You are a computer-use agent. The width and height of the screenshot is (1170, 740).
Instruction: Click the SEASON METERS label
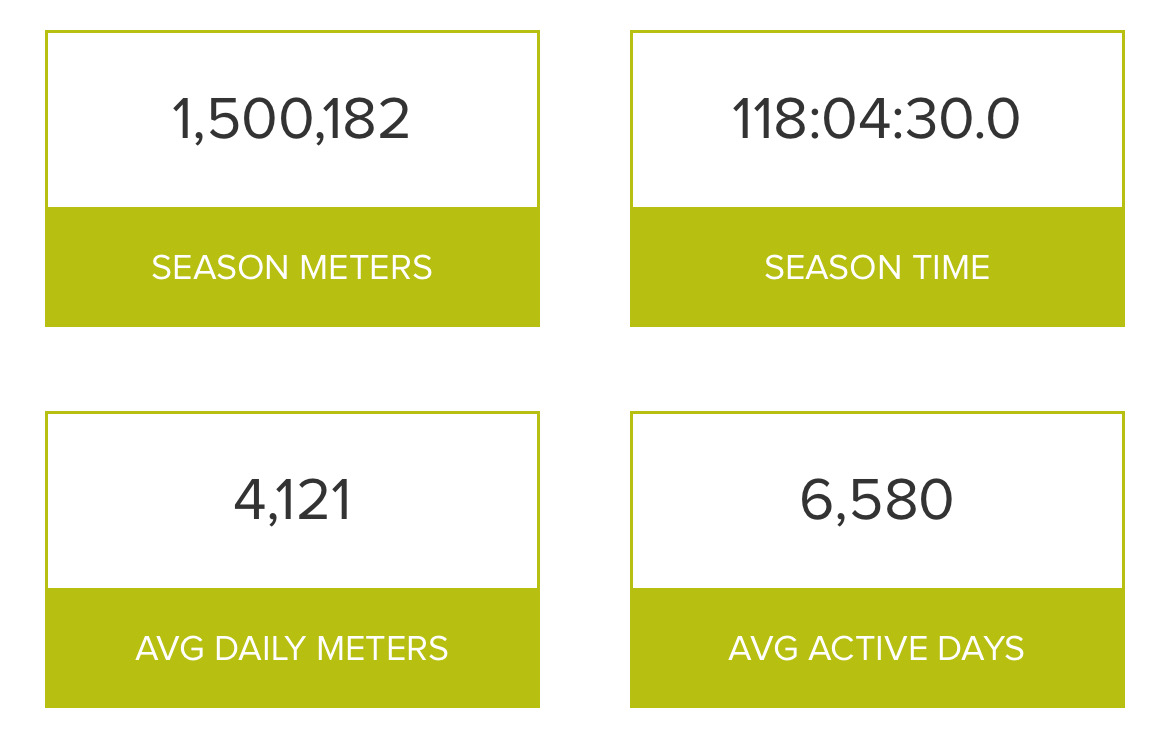pos(292,268)
